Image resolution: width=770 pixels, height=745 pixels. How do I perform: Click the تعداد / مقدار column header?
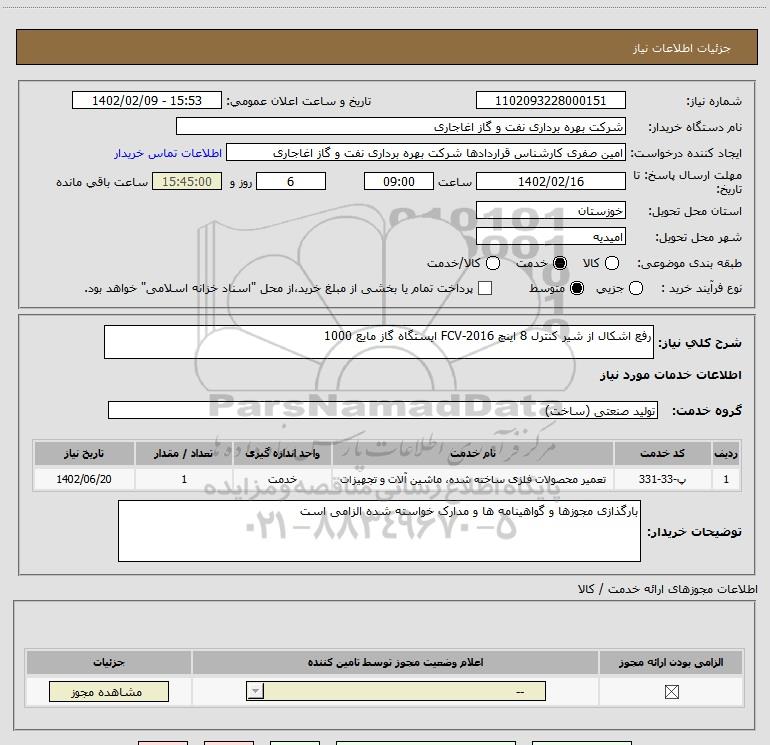tap(184, 453)
